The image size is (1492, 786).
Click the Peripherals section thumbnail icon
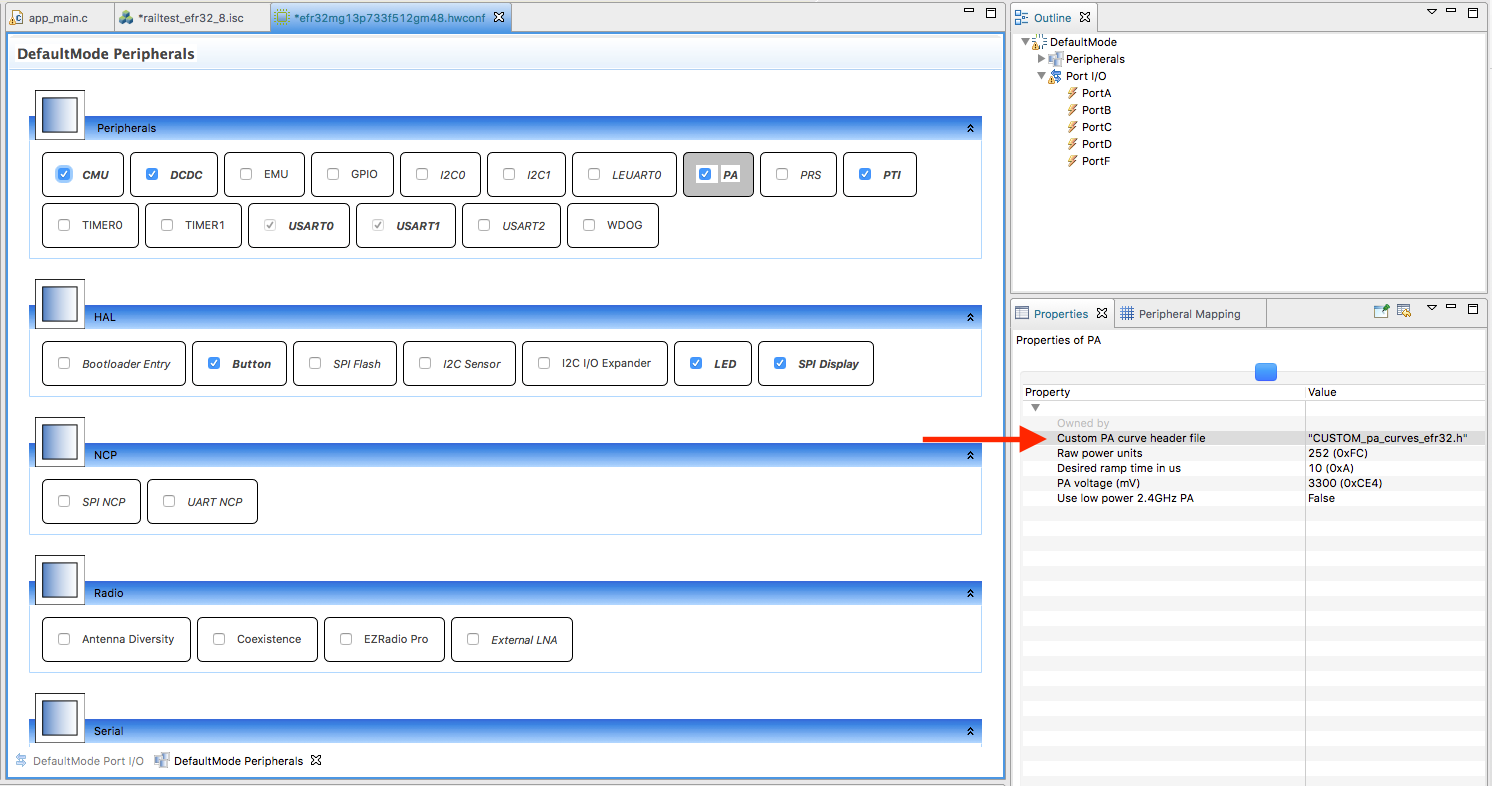(x=60, y=115)
